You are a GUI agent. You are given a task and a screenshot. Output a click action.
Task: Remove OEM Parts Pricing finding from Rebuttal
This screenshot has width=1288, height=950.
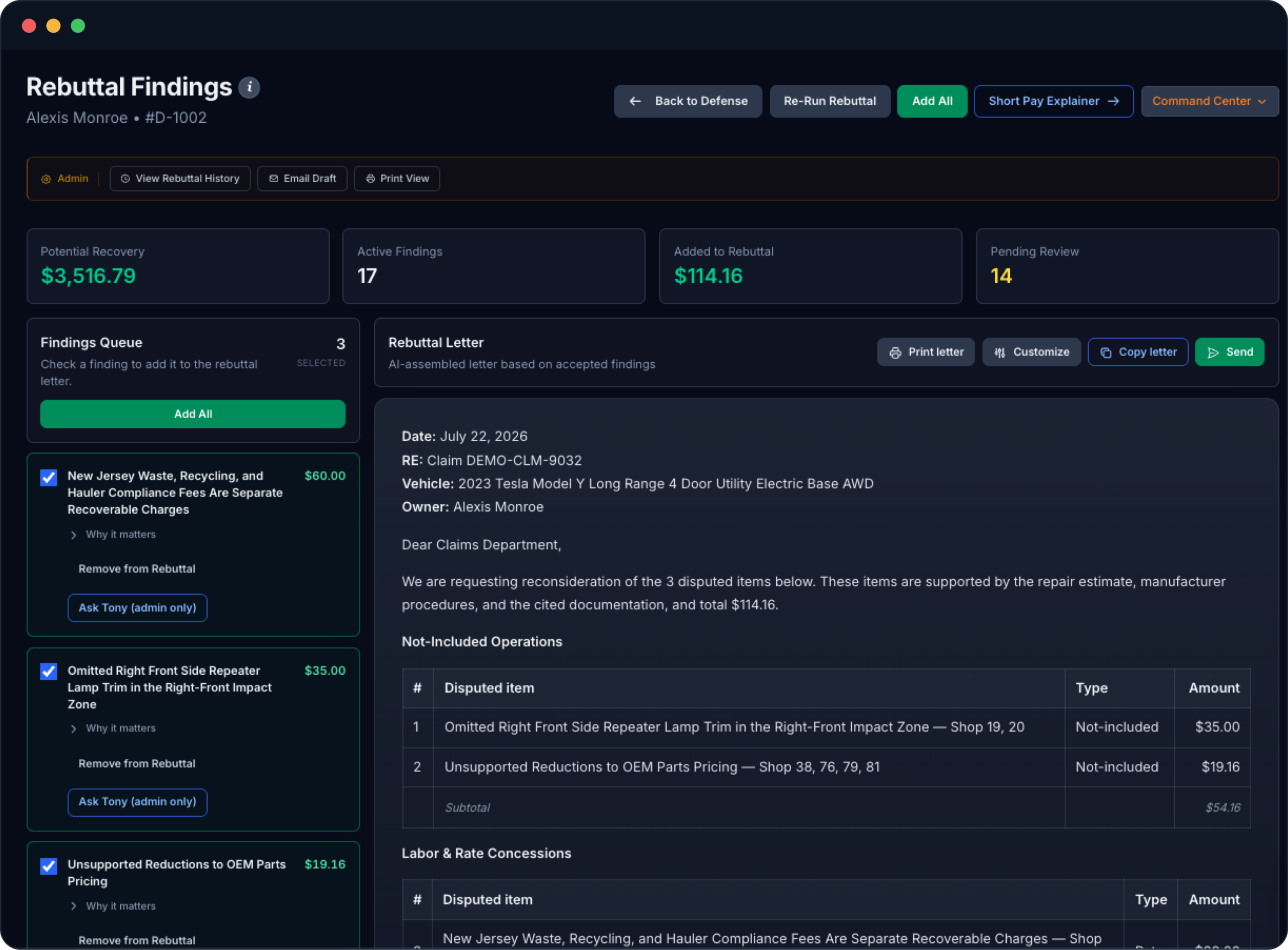pyautogui.click(x=137, y=940)
